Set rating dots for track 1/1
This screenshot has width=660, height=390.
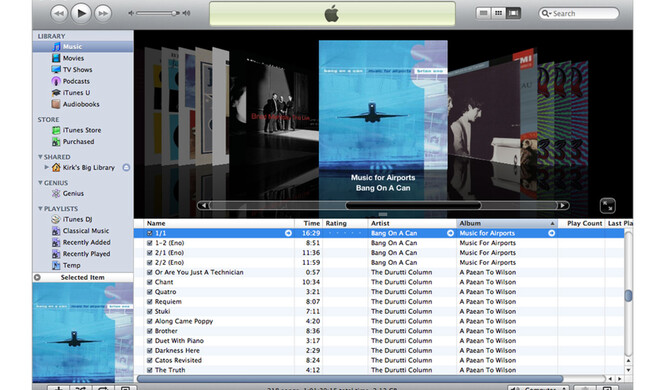pyautogui.click(x=345, y=233)
